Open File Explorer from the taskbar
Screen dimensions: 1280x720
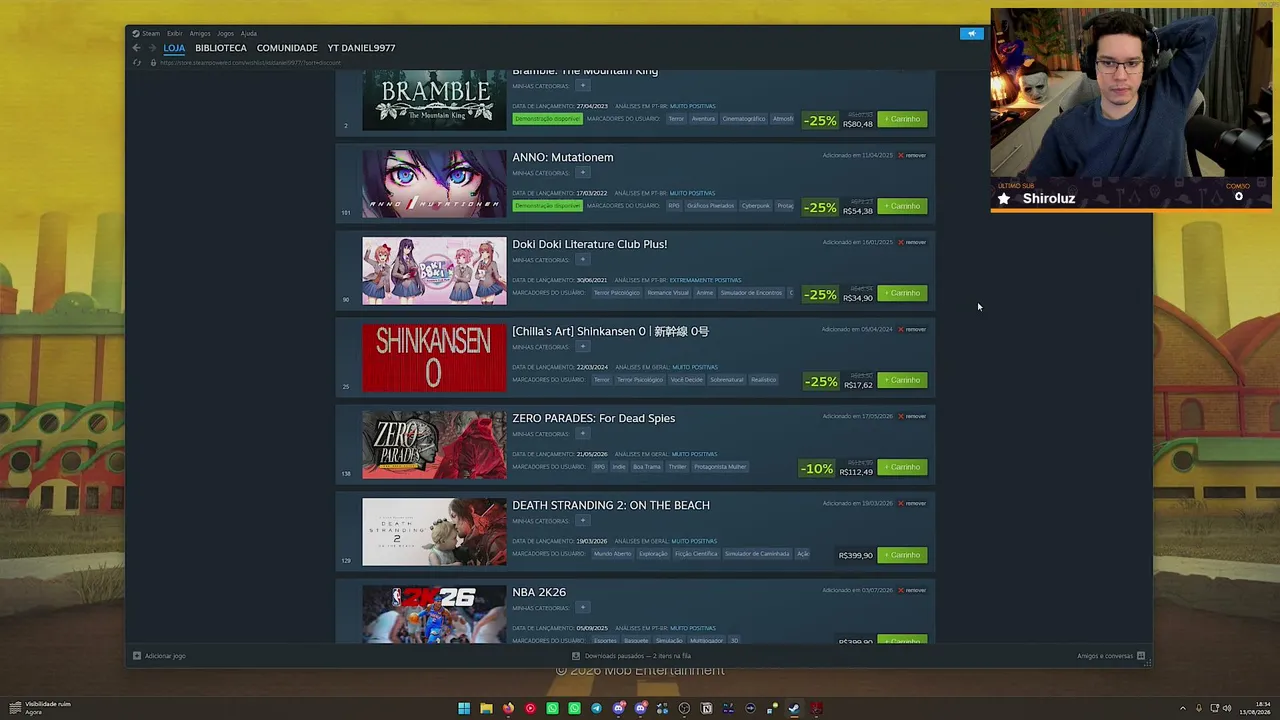pyautogui.click(x=486, y=709)
